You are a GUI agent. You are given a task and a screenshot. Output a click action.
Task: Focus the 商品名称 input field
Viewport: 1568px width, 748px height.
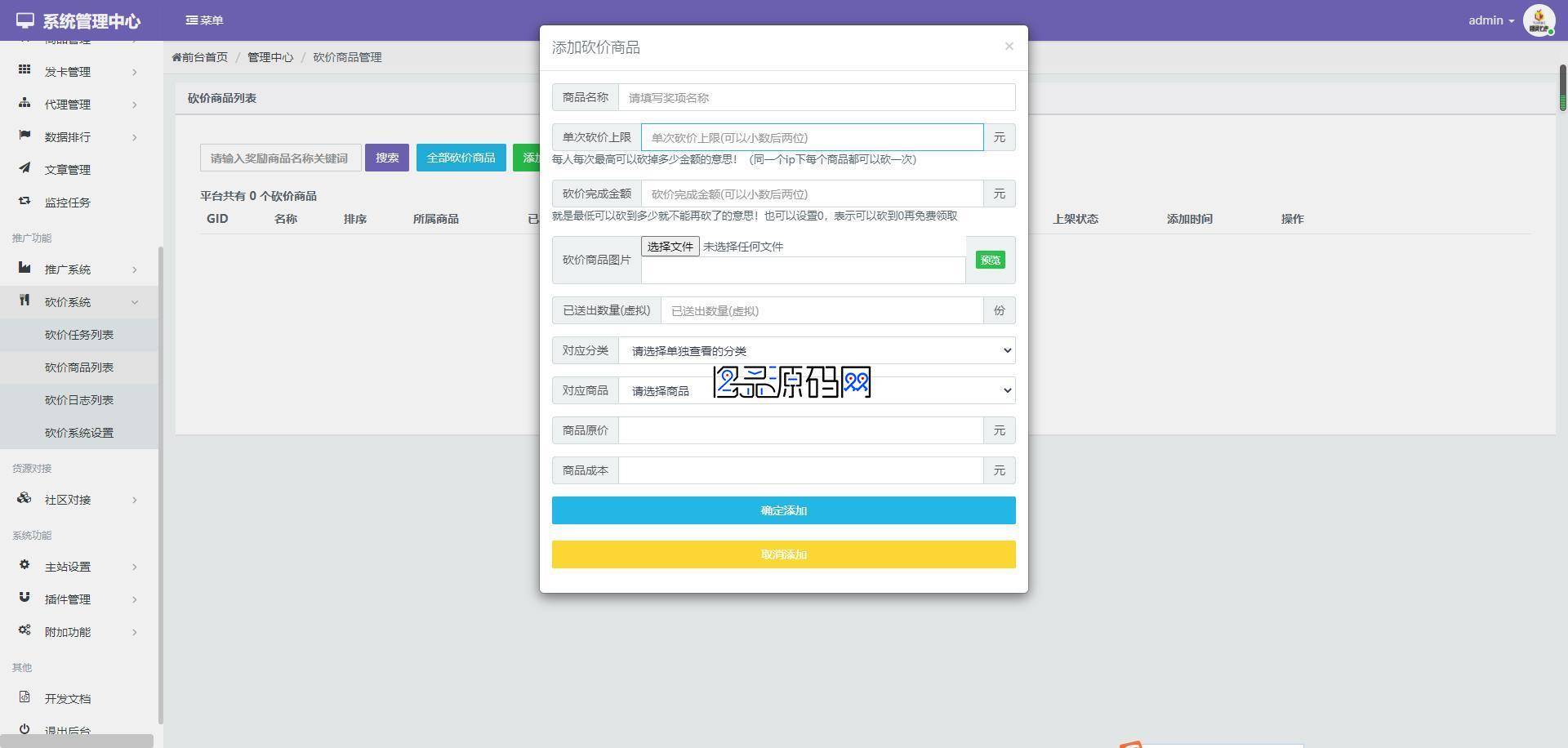click(x=817, y=97)
